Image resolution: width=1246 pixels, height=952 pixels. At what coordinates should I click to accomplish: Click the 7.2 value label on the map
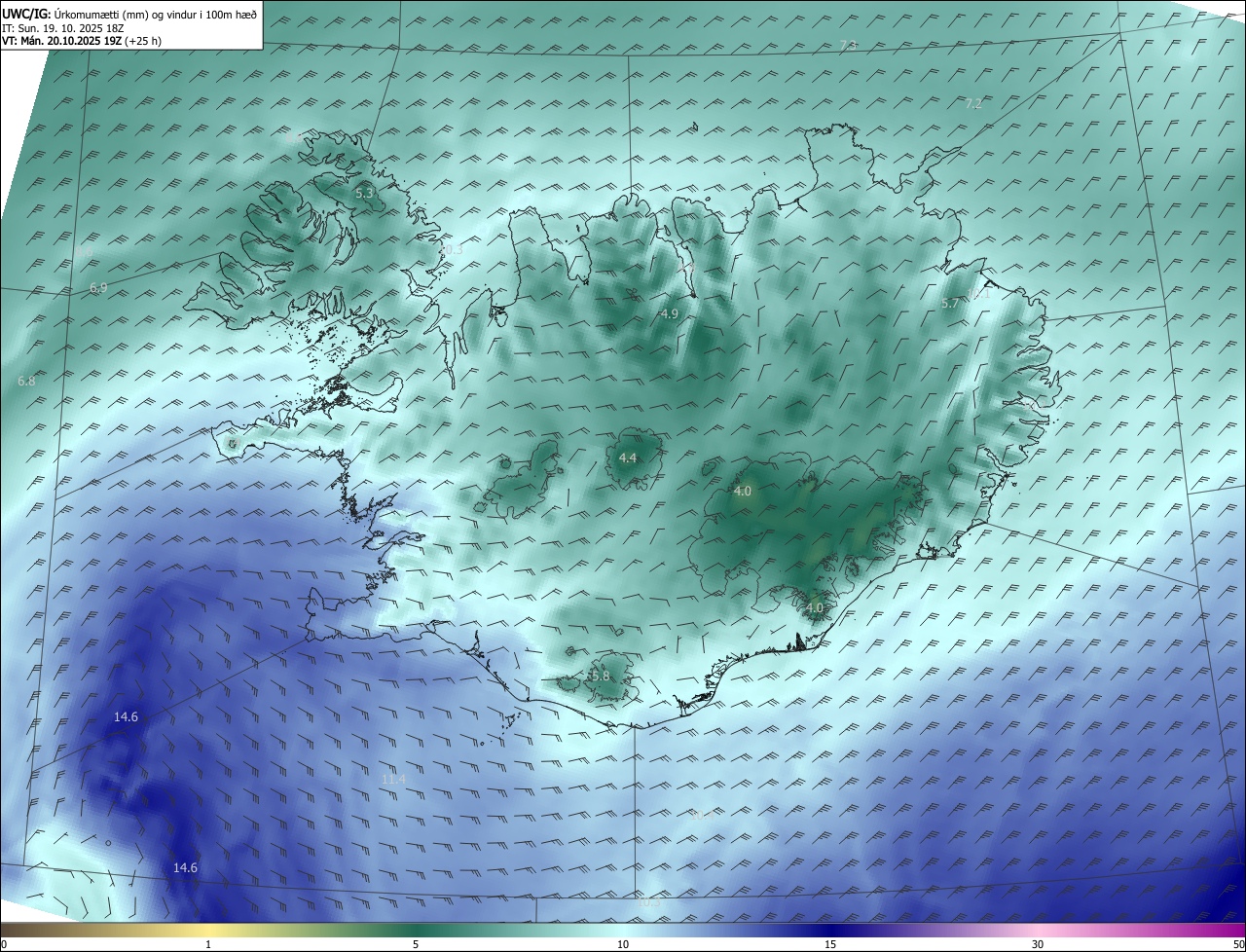coord(973,103)
